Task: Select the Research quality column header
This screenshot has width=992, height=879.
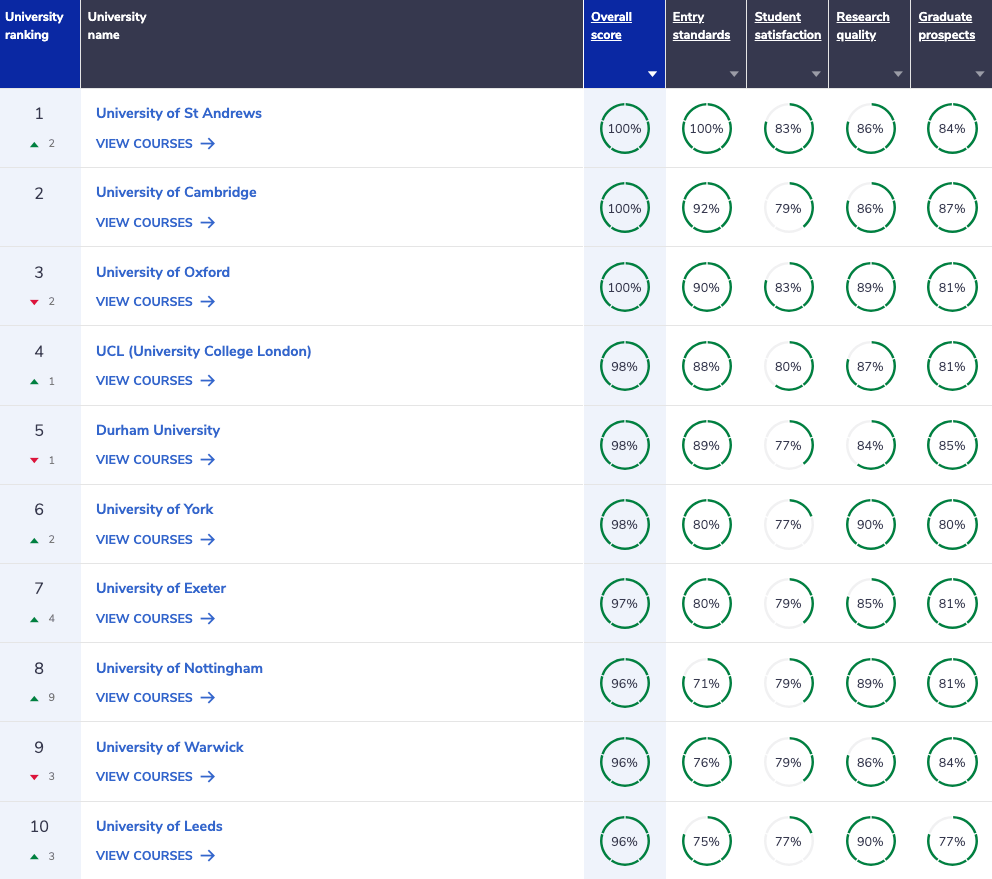Action: (862, 25)
